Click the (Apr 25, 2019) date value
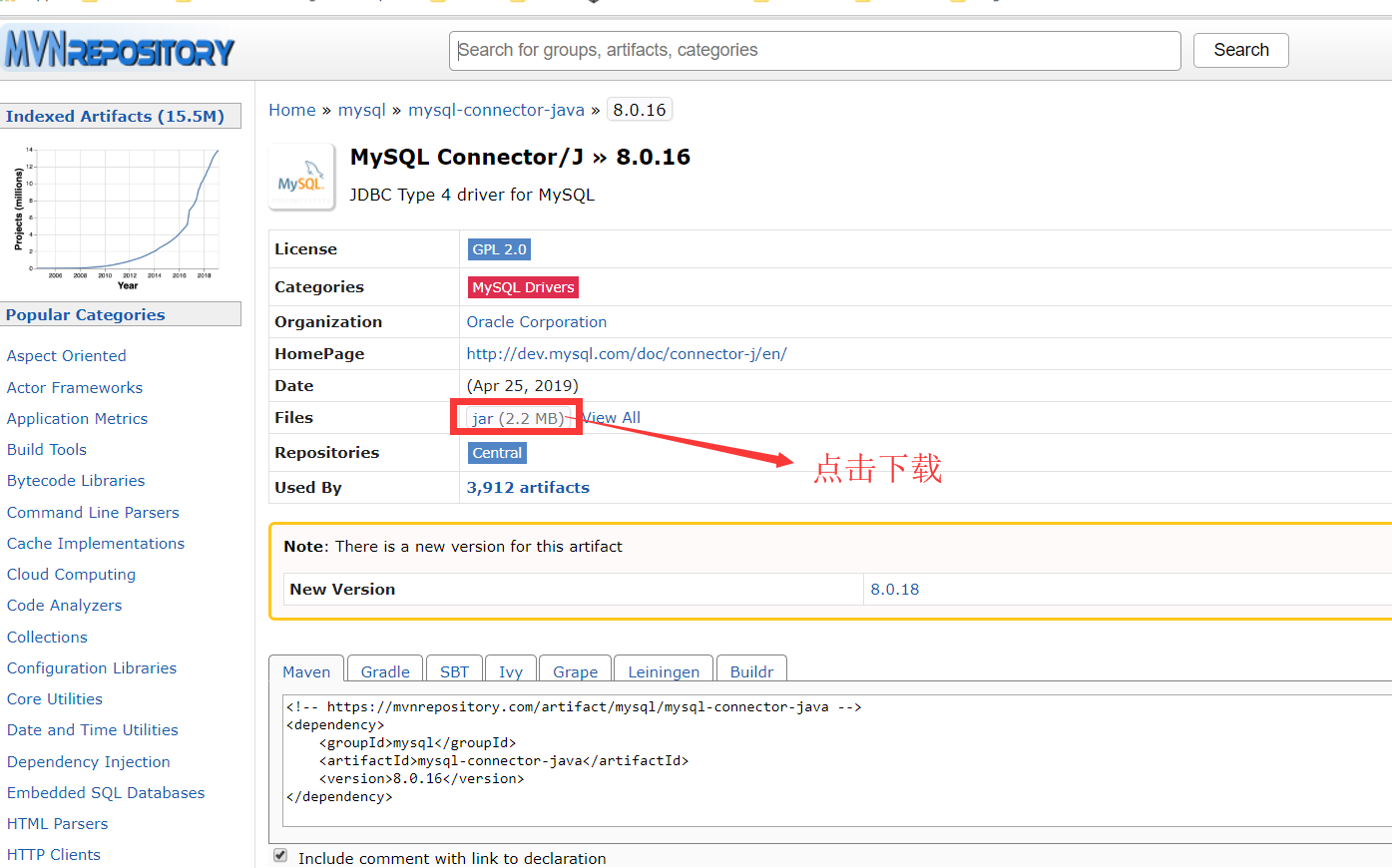 point(523,386)
